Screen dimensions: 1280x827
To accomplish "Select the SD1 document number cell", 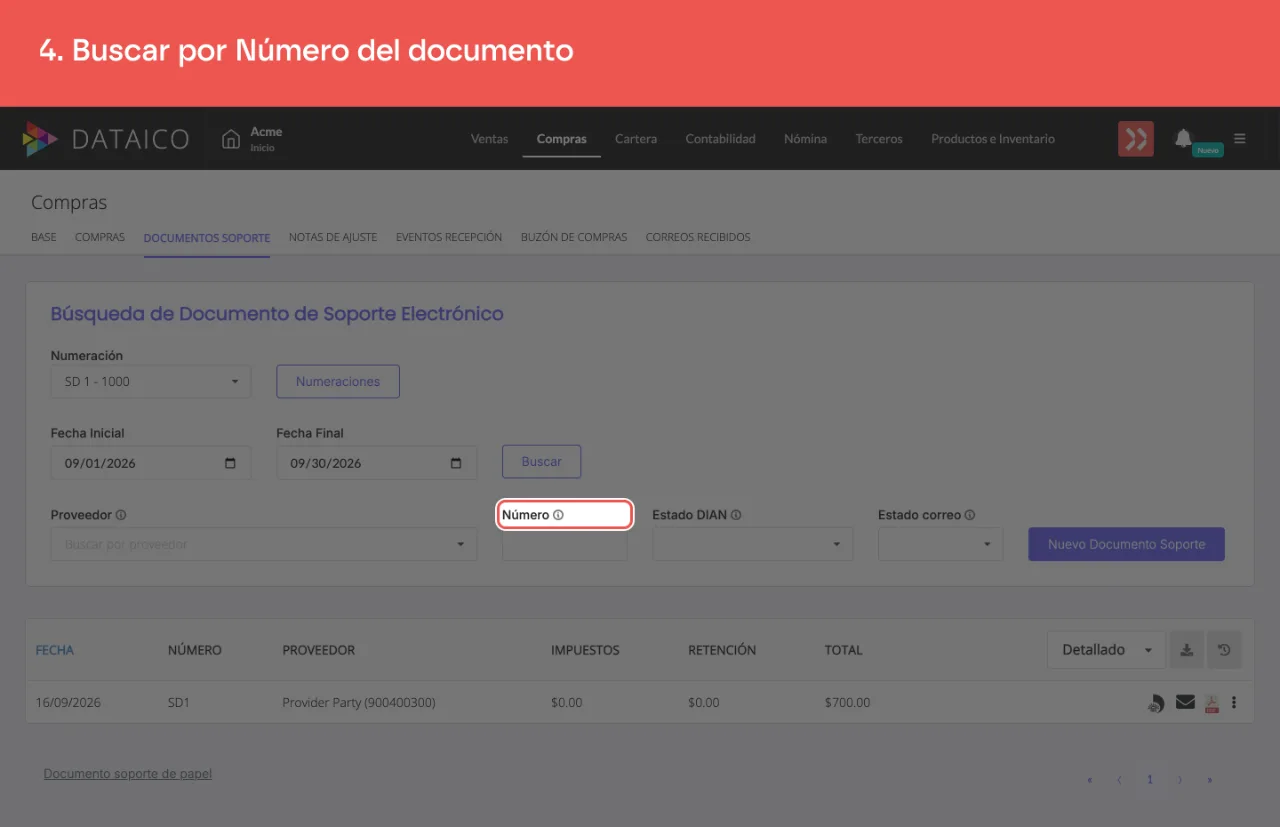I will (x=179, y=703).
